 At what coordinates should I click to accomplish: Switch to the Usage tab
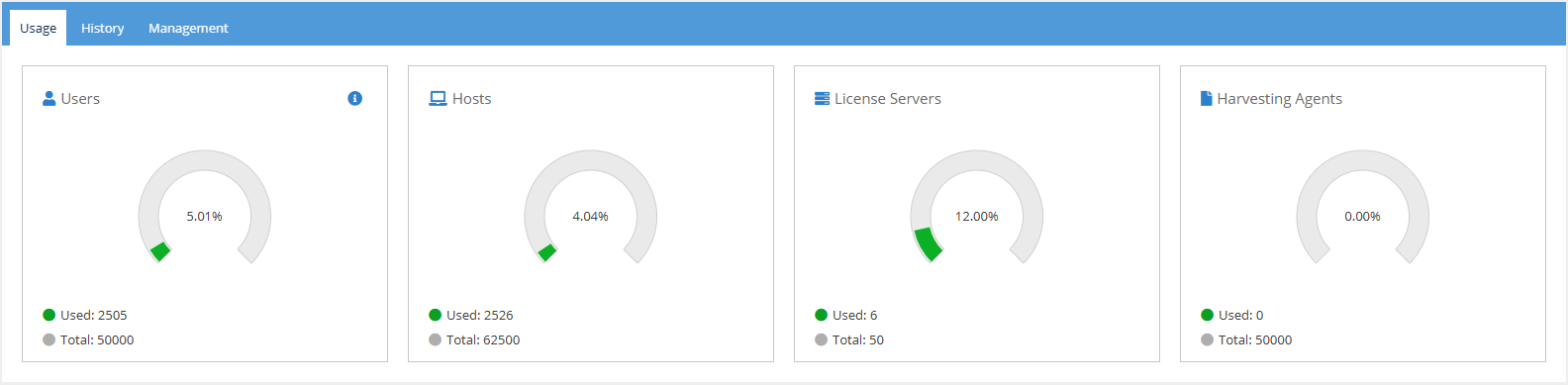(x=39, y=28)
